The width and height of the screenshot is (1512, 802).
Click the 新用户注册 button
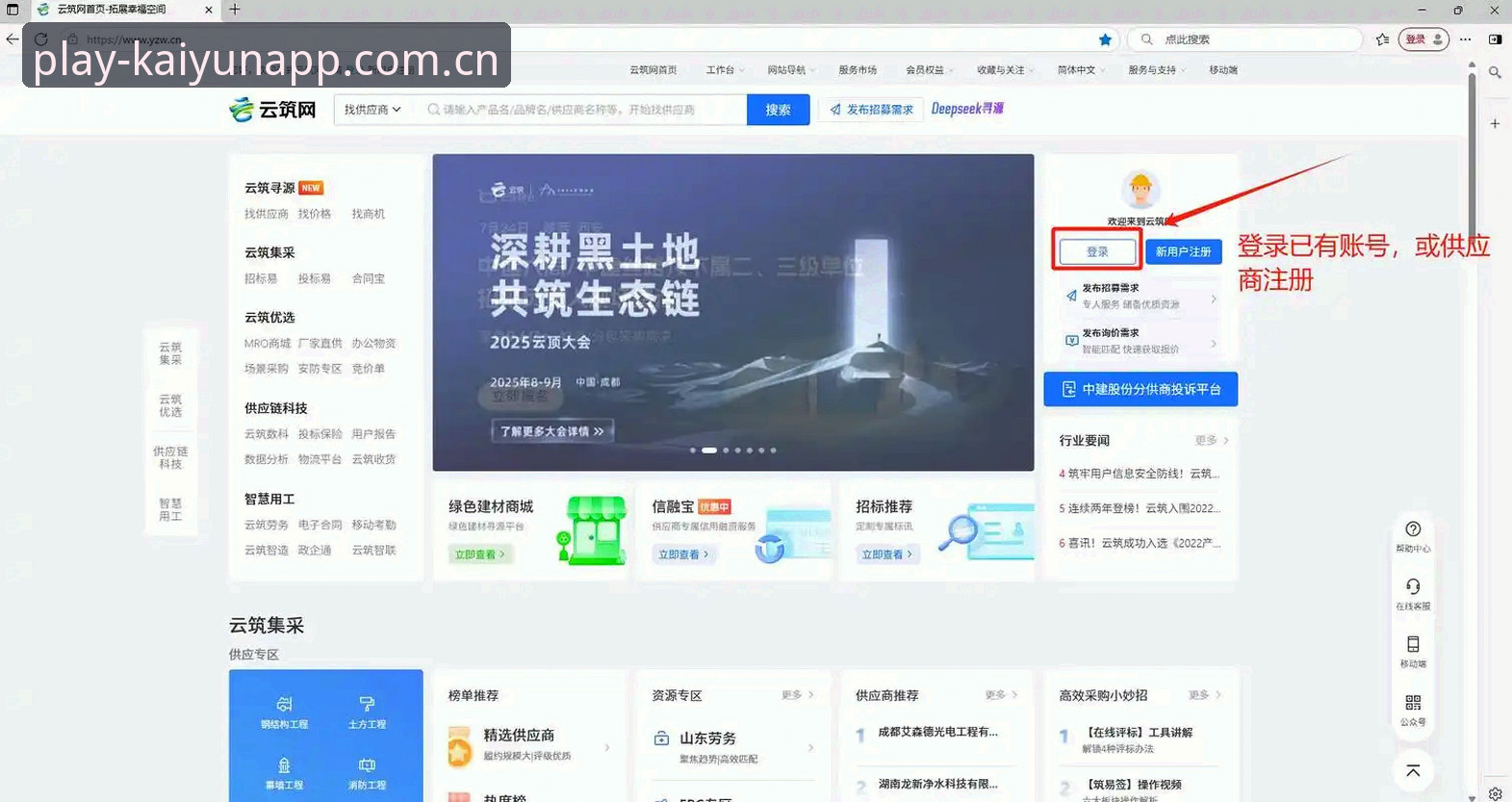[x=1184, y=251]
